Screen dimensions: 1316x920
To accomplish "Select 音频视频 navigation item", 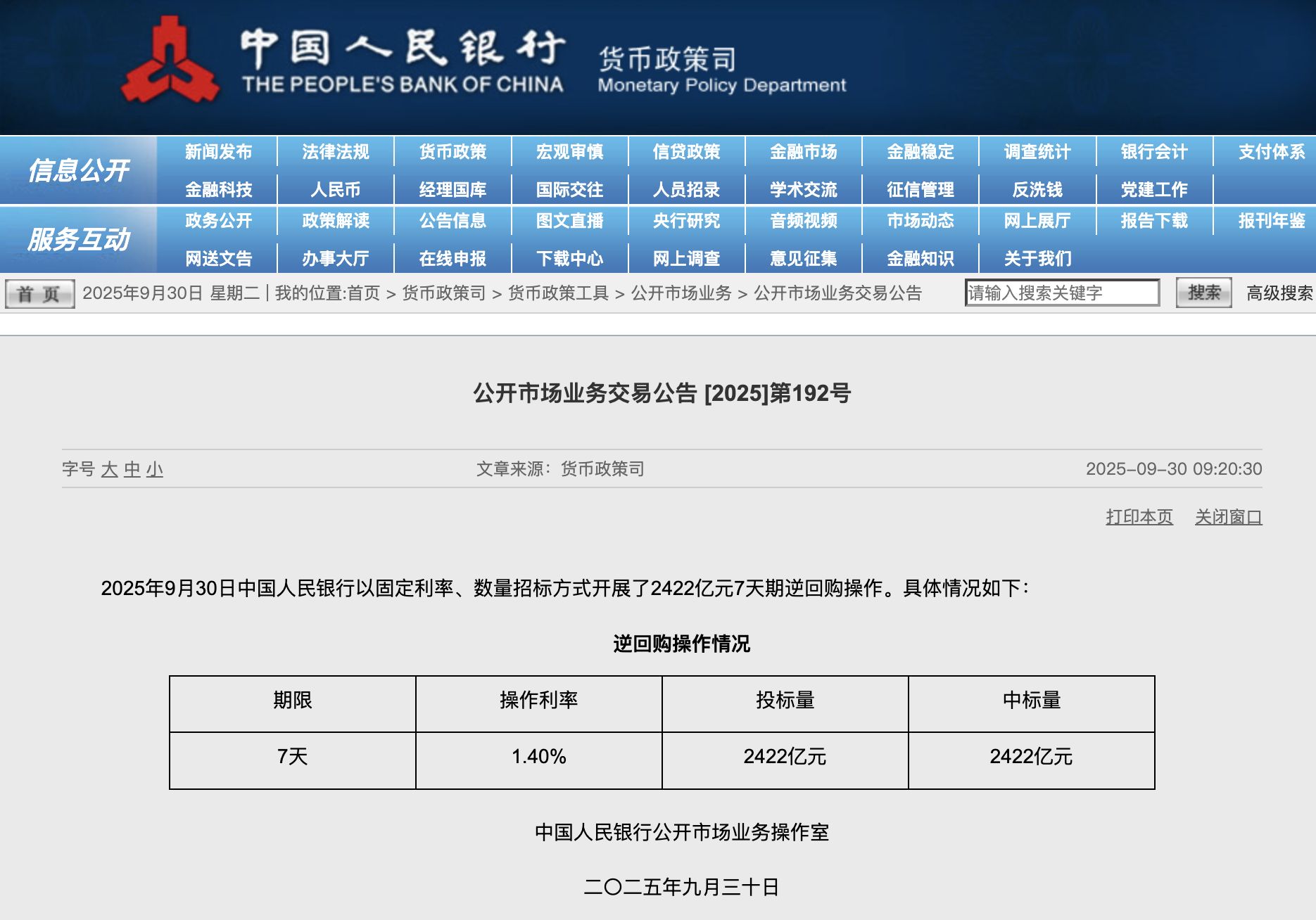I will (x=803, y=221).
